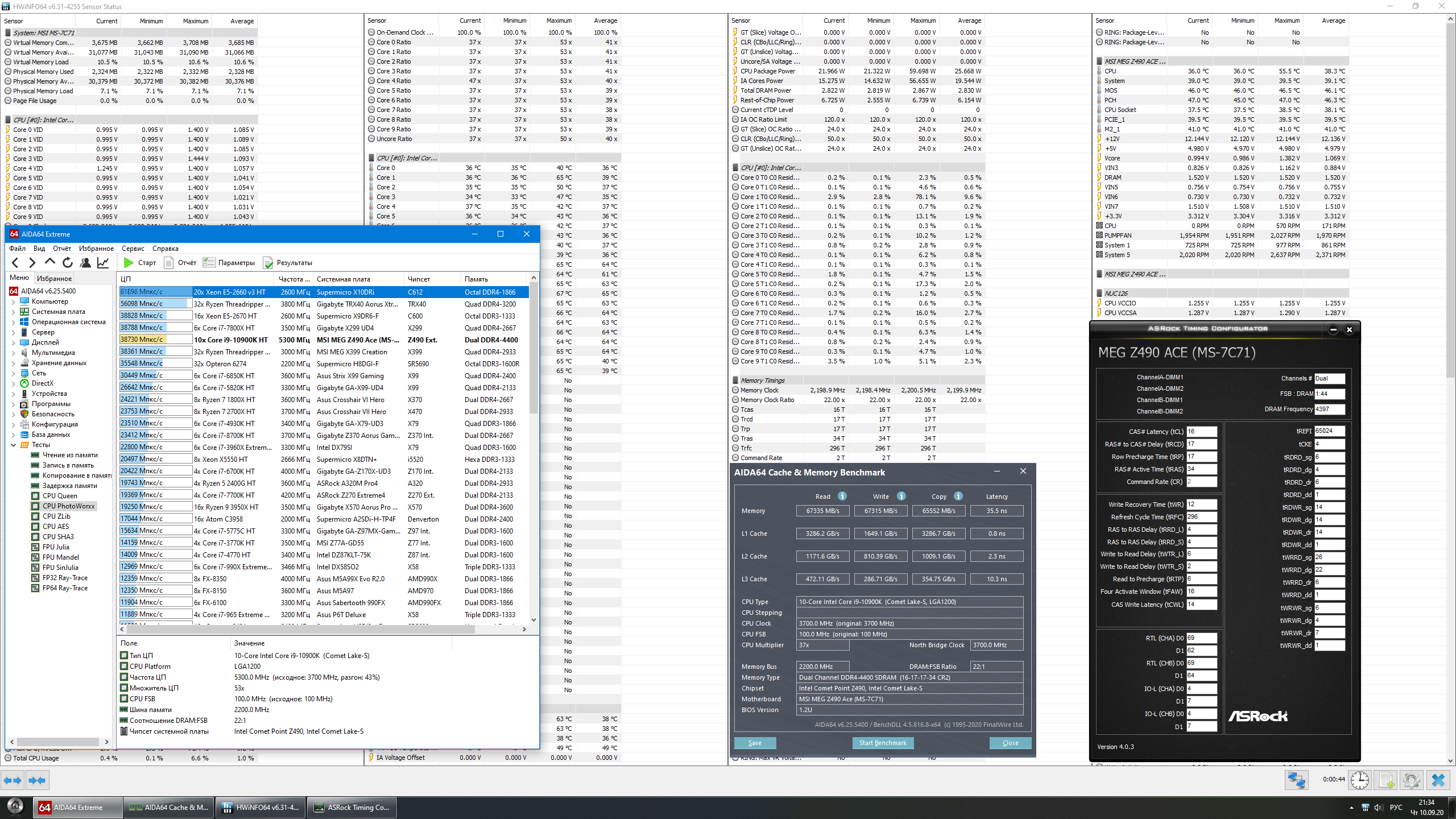Select CPU Queen test item
This screenshot has height=819, width=1456.
(60, 496)
